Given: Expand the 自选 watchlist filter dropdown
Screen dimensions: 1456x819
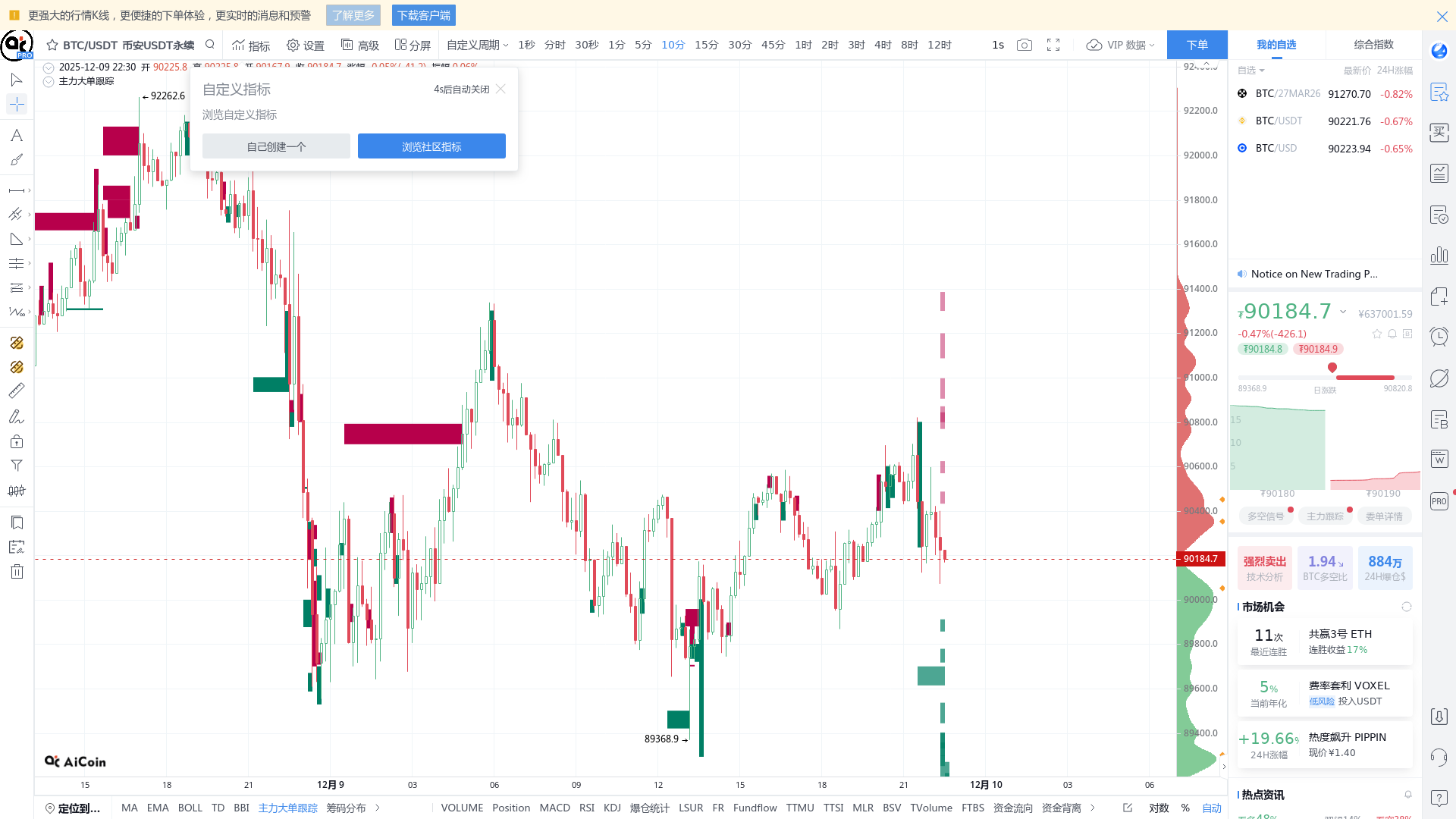Looking at the screenshot, I should 1251,71.
